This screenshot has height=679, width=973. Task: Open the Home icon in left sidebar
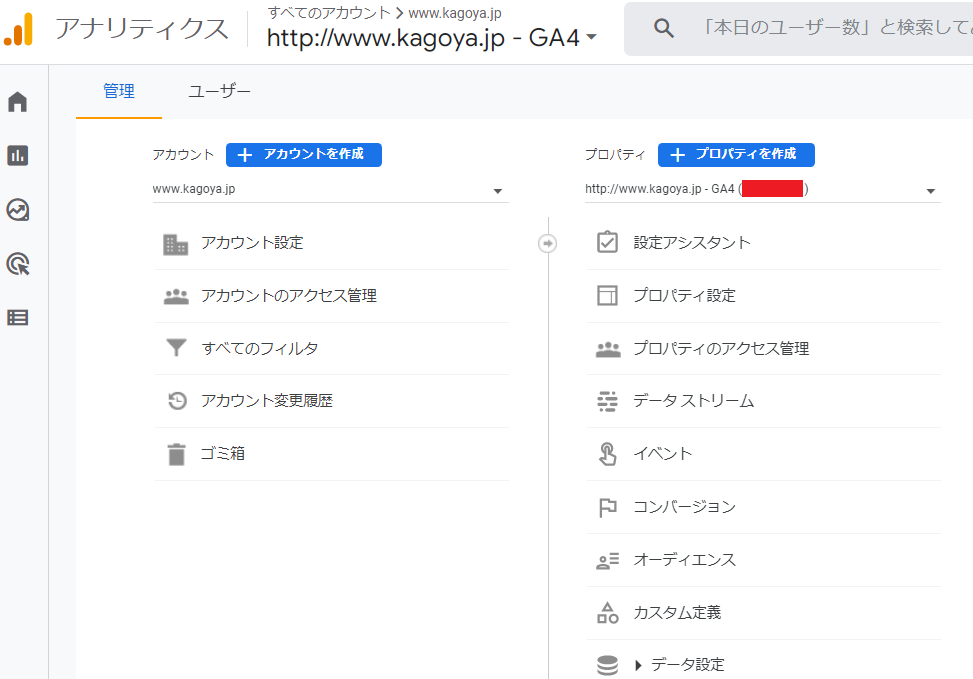pos(17,102)
